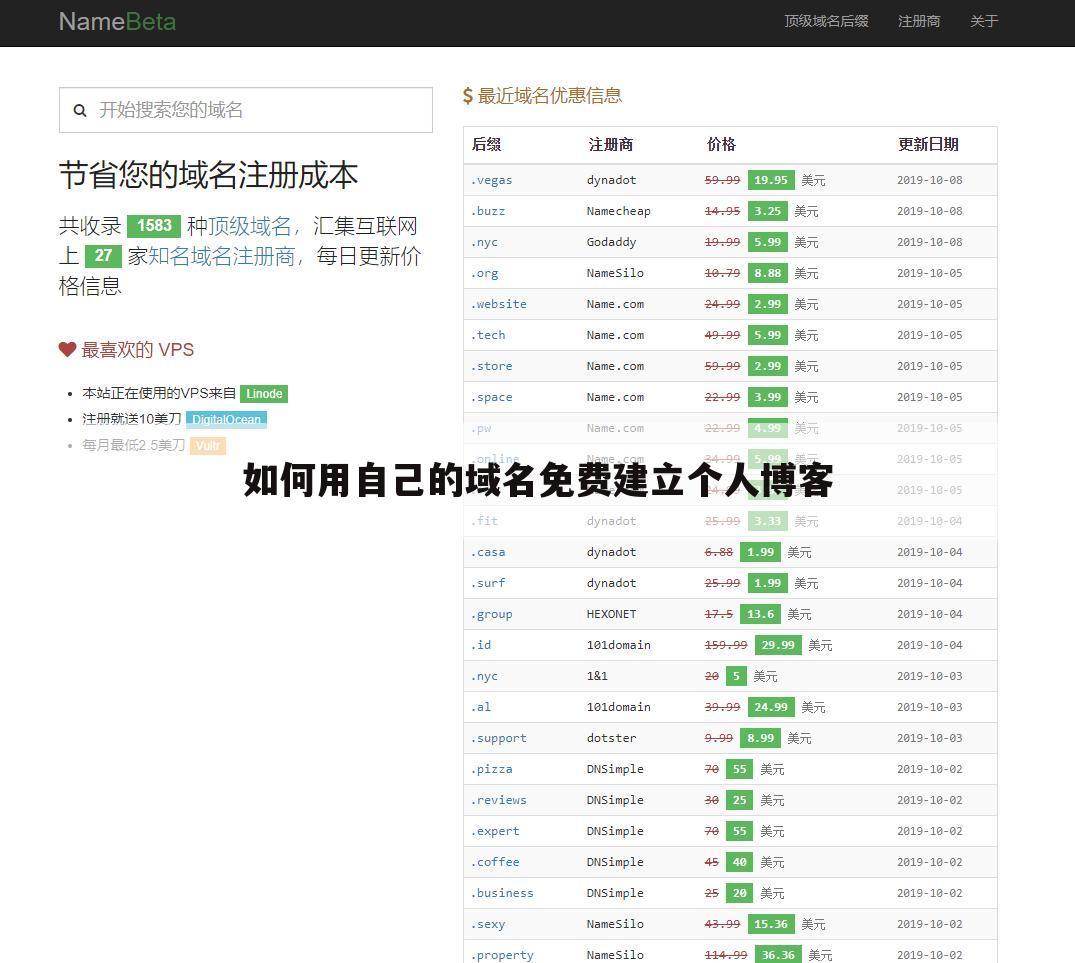
Task: Open the .reviews suffix link
Action: coord(499,800)
